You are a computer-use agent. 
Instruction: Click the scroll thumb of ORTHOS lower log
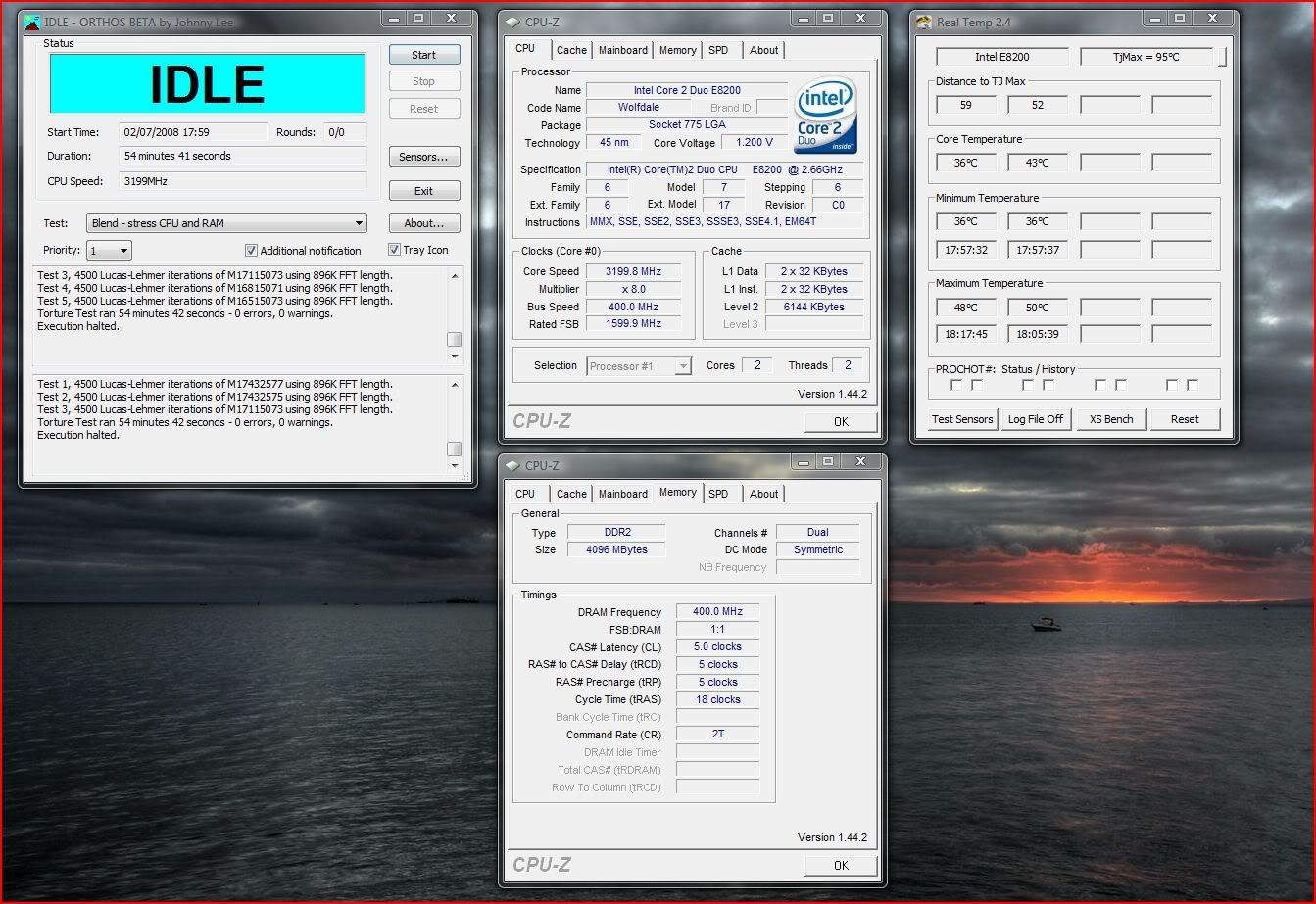pyautogui.click(x=454, y=449)
